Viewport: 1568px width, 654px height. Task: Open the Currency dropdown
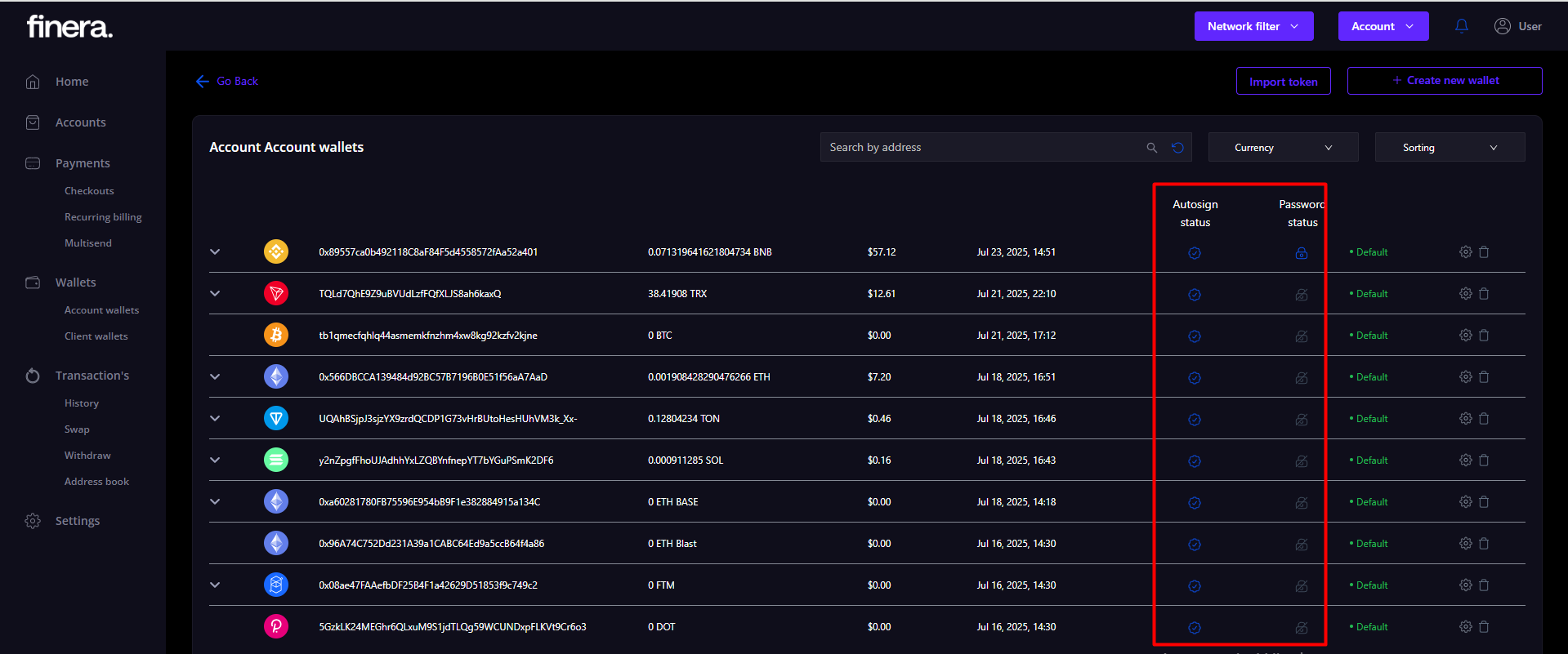point(1282,148)
